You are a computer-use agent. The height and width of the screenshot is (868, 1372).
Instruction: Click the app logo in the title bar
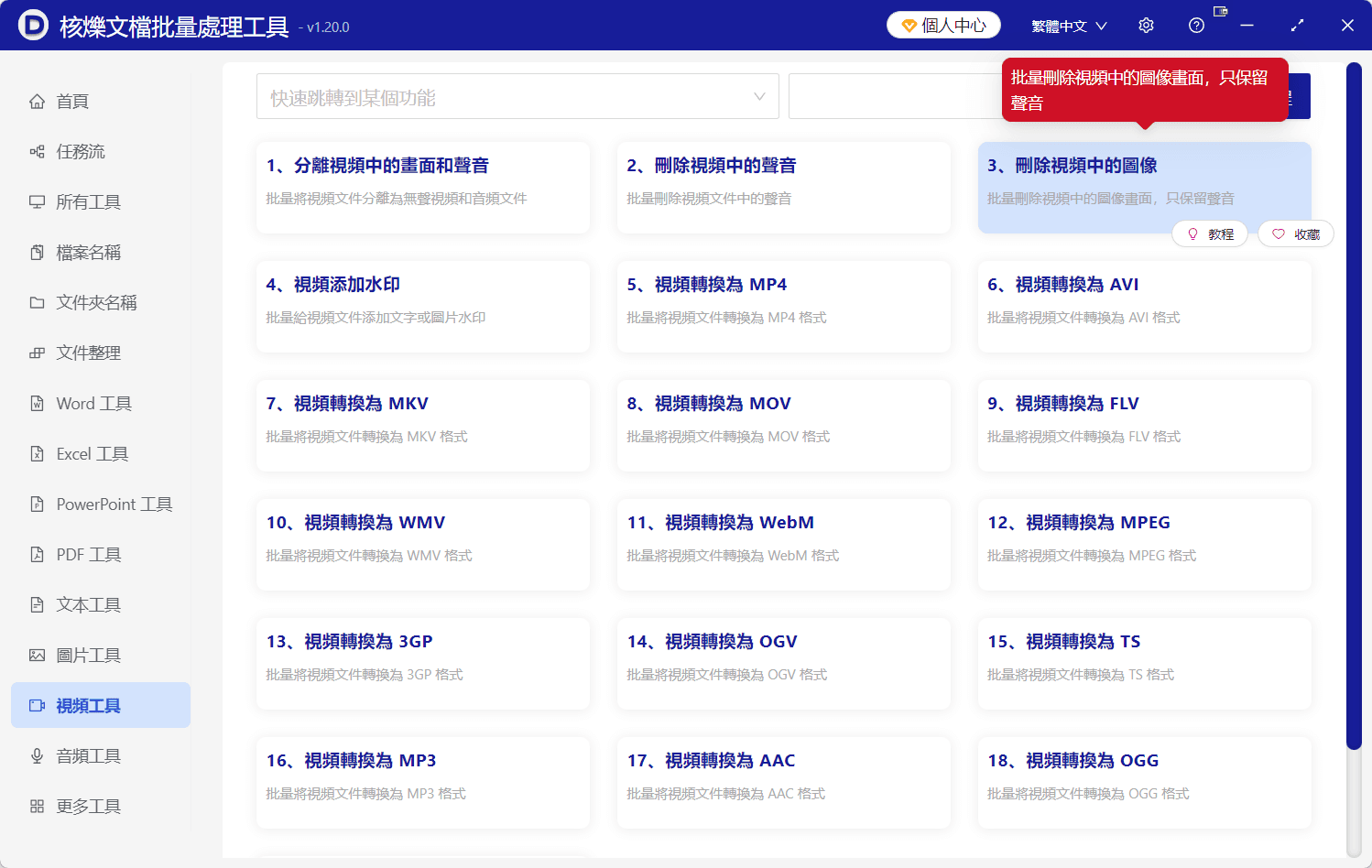click(33, 26)
